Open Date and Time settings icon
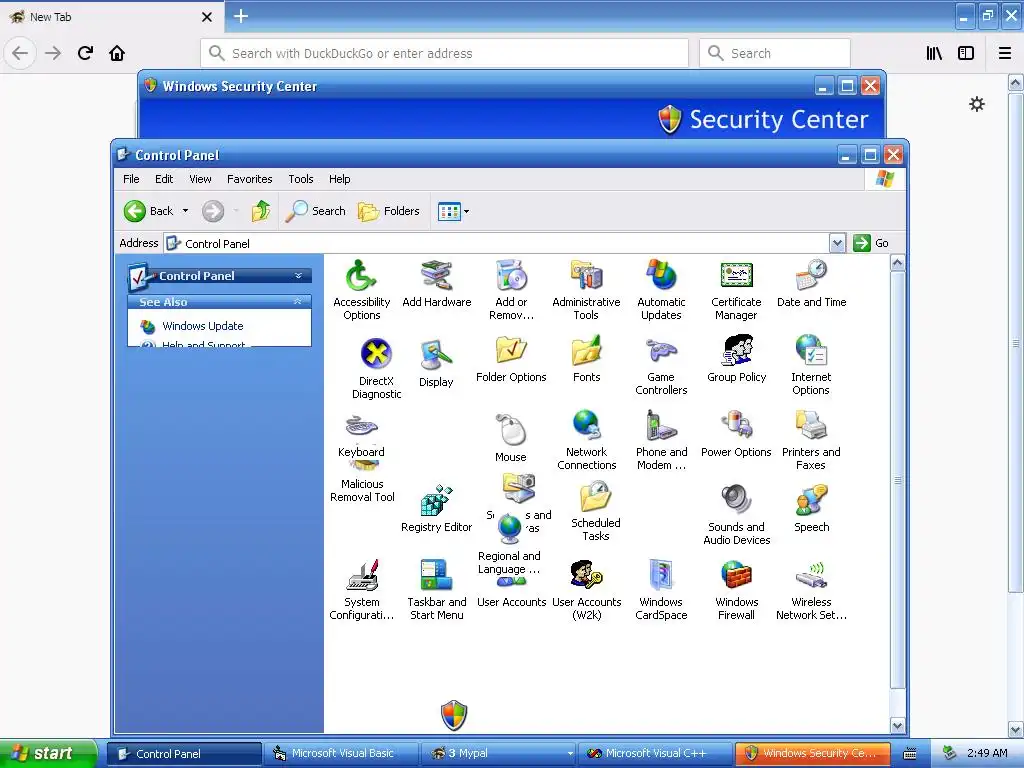This screenshot has width=1024, height=768. [x=811, y=284]
